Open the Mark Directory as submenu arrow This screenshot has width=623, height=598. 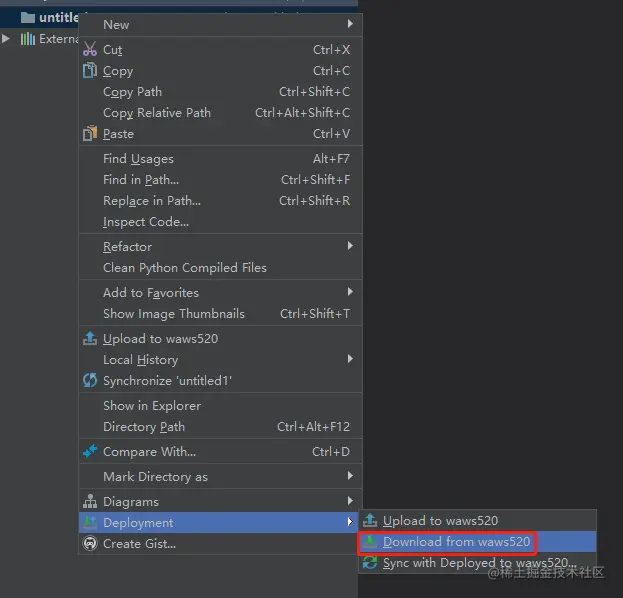(350, 476)
